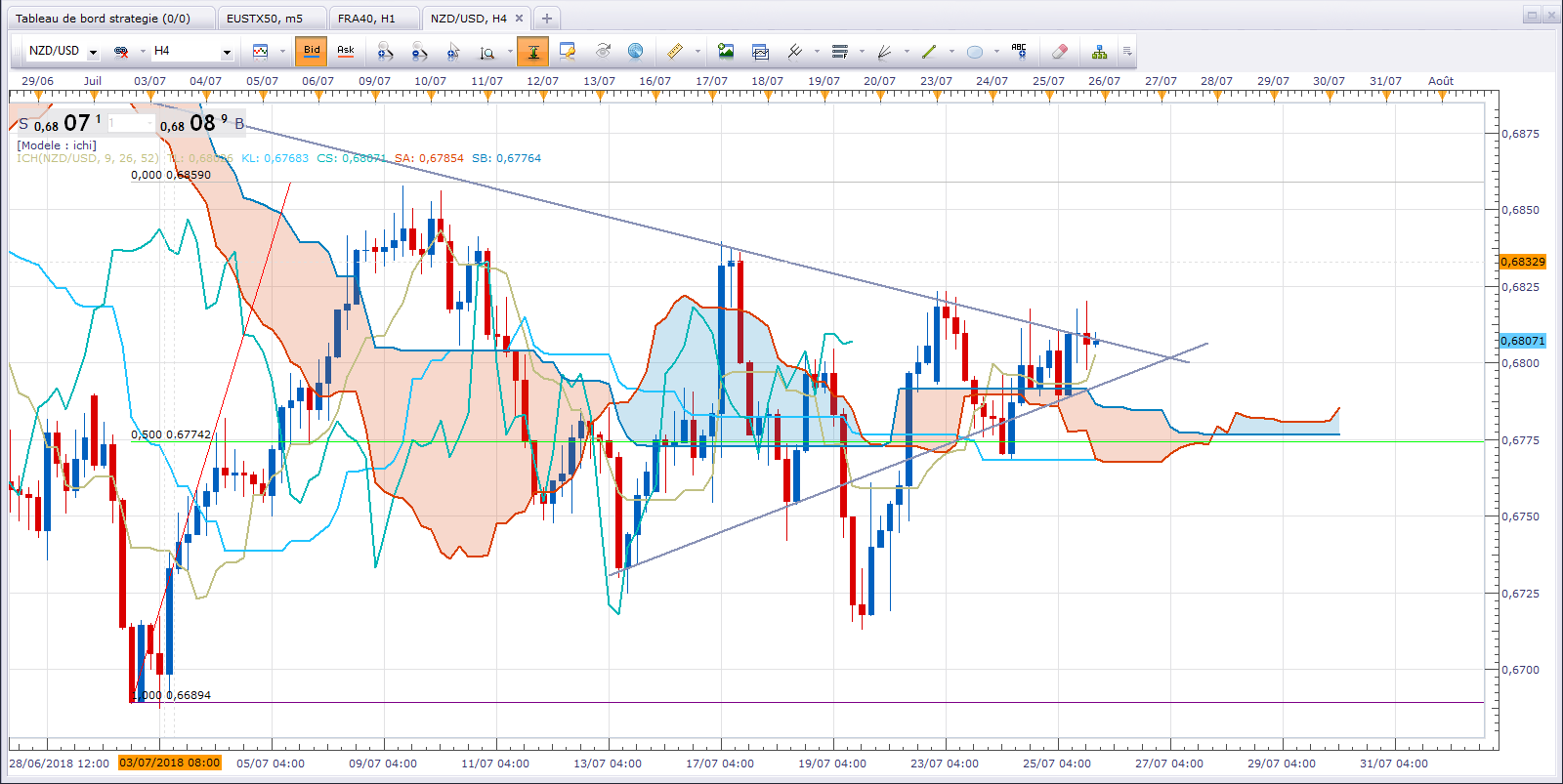The height and width of the screenshot is (784, 1563).
Task: Select the cursor zoom tool icon
Action: [453, 51]
